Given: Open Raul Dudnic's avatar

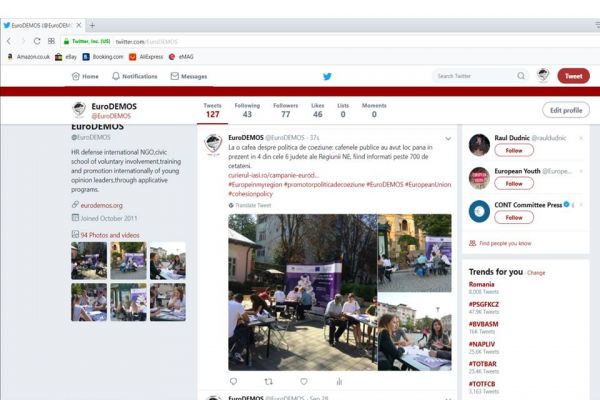Looking at the screenshot, I should click(x=479, y=145).
